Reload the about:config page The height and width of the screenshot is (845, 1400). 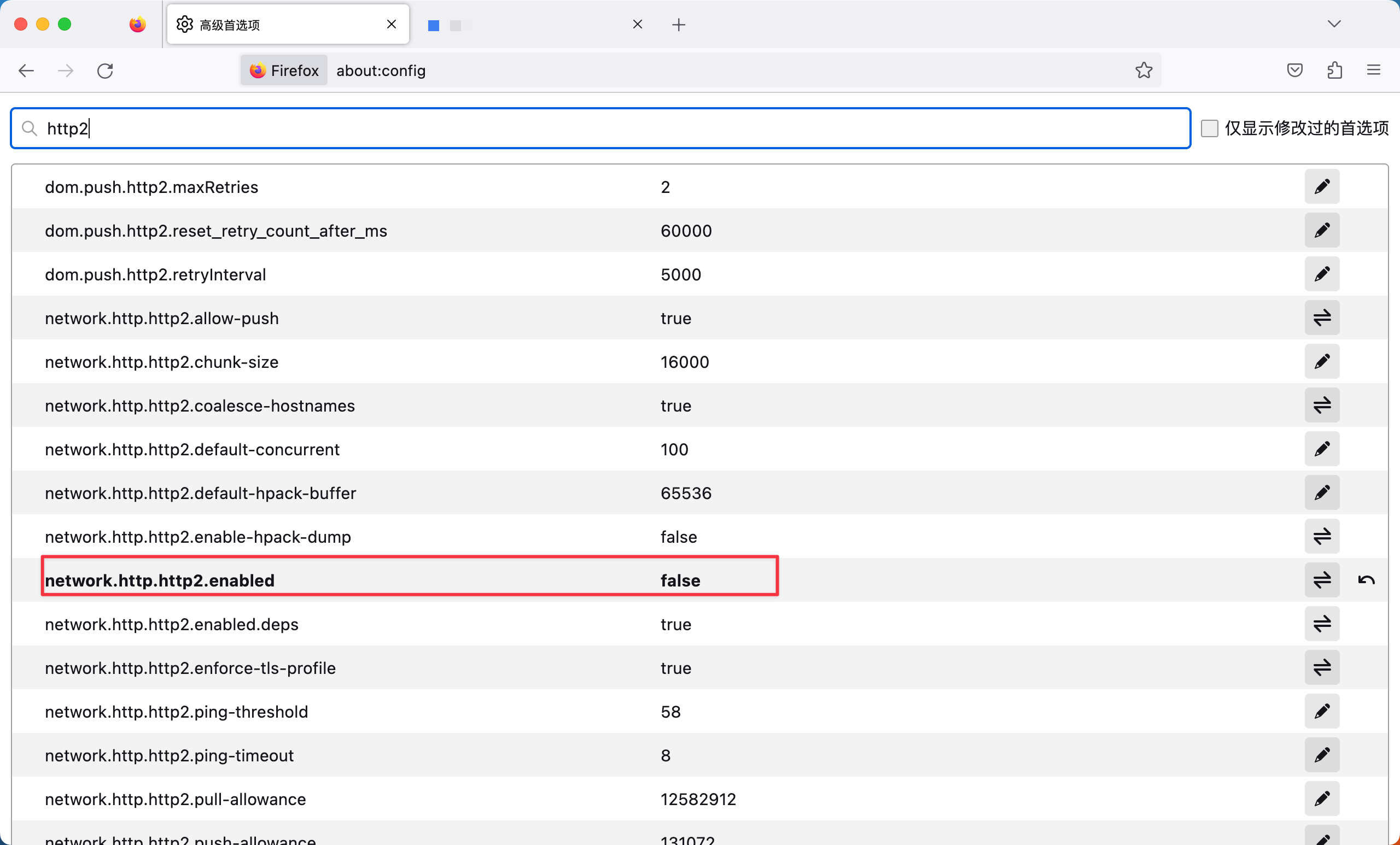click(104, 71)
